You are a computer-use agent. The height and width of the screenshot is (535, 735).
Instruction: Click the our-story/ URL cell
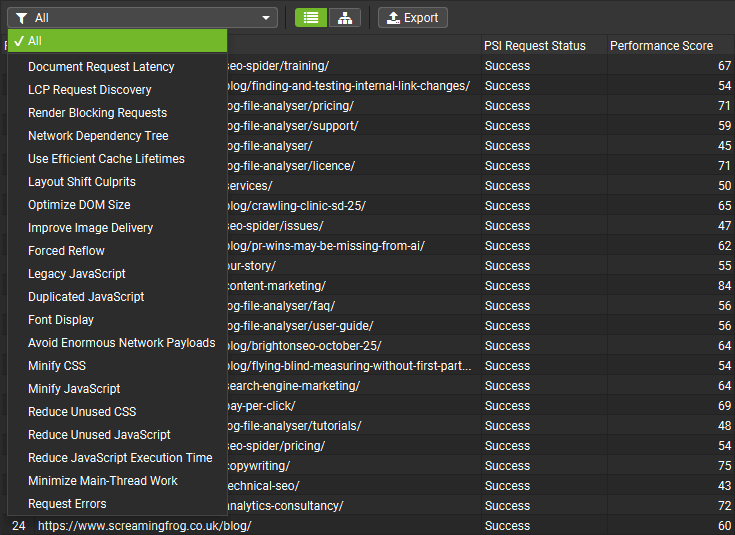tap(354, 265)
